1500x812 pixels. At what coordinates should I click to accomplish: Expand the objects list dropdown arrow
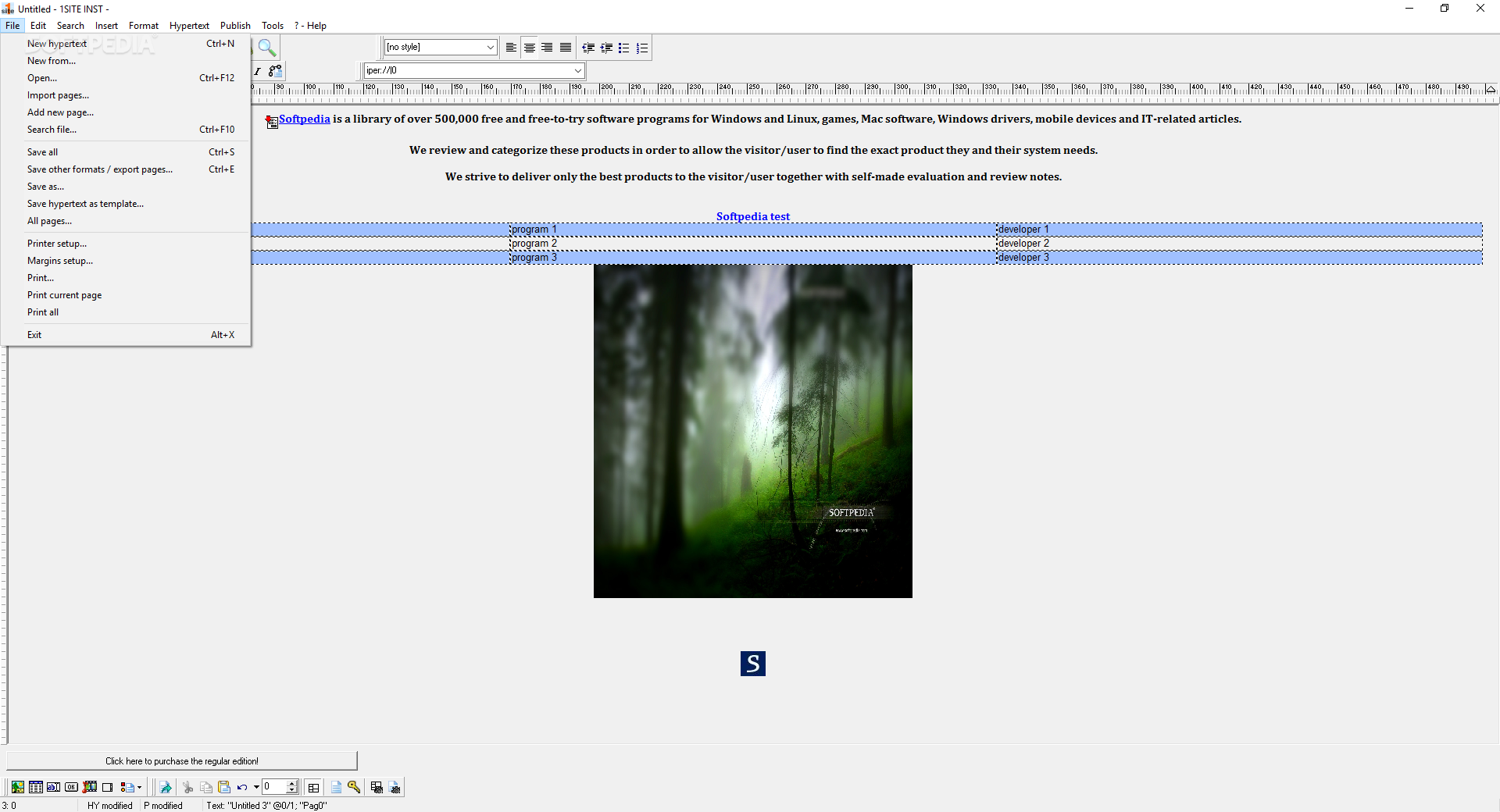(139, 787)
